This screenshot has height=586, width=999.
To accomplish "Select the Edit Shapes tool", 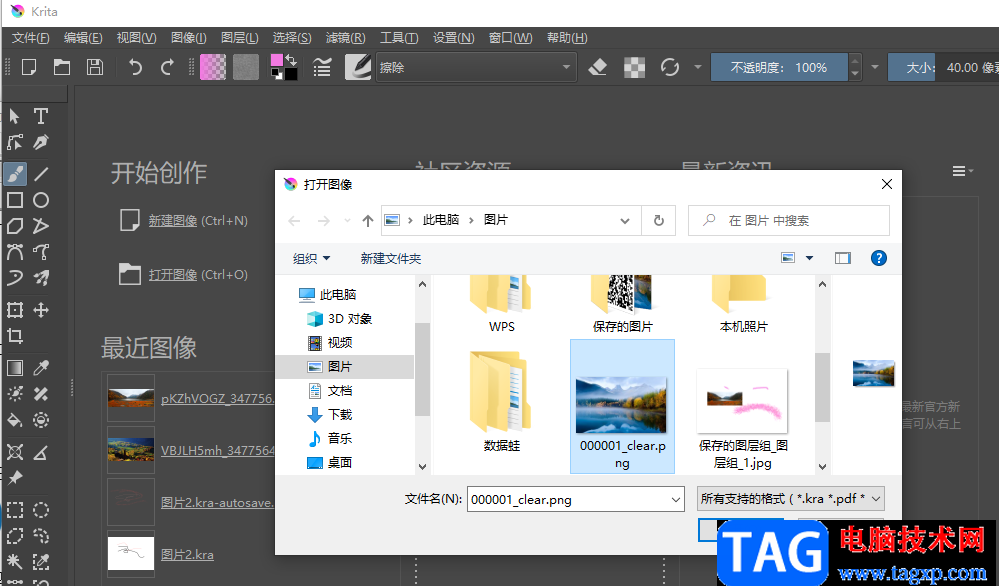I will (15, 142).
